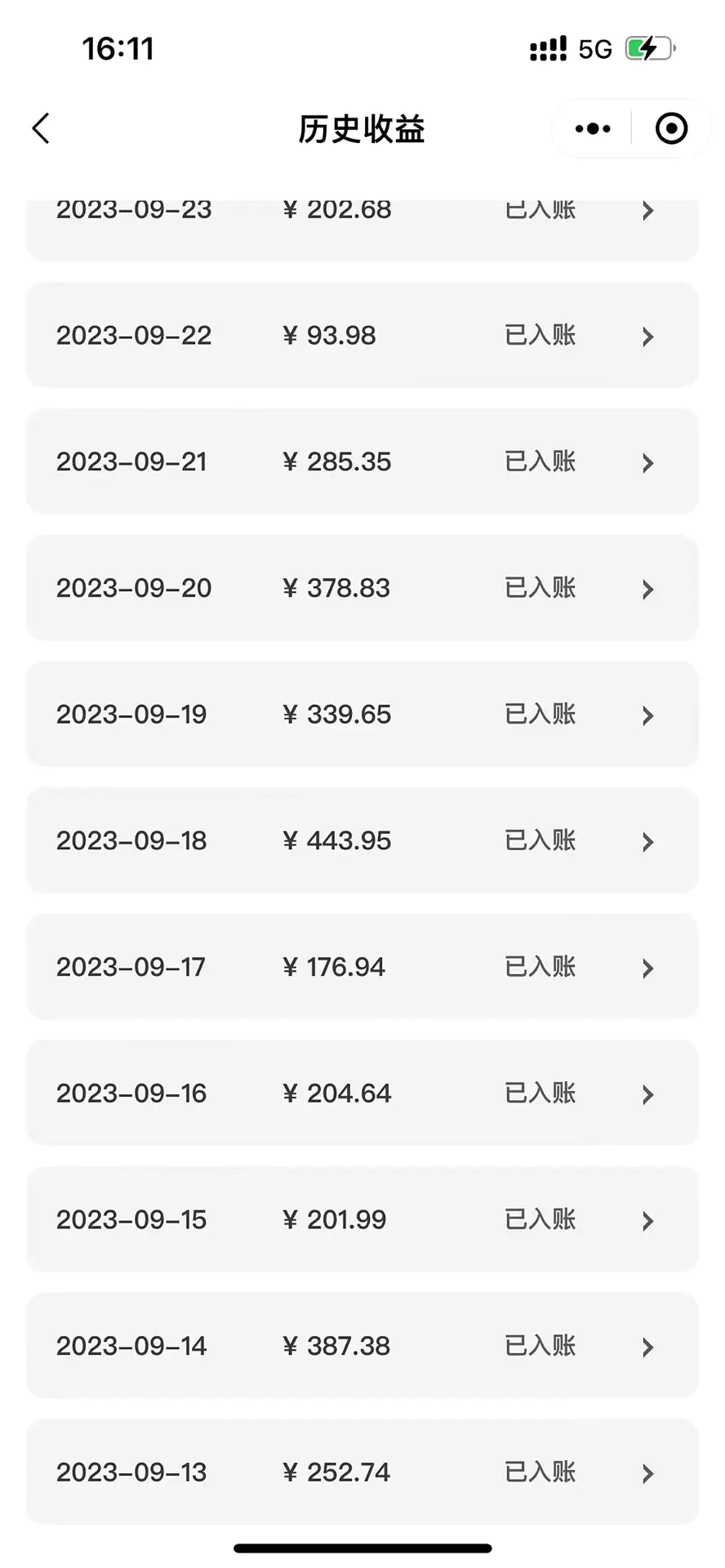The height and width of the screenshot is (1568, 725).
Task: Tap the back arrow icon
Action: (41, 128)
